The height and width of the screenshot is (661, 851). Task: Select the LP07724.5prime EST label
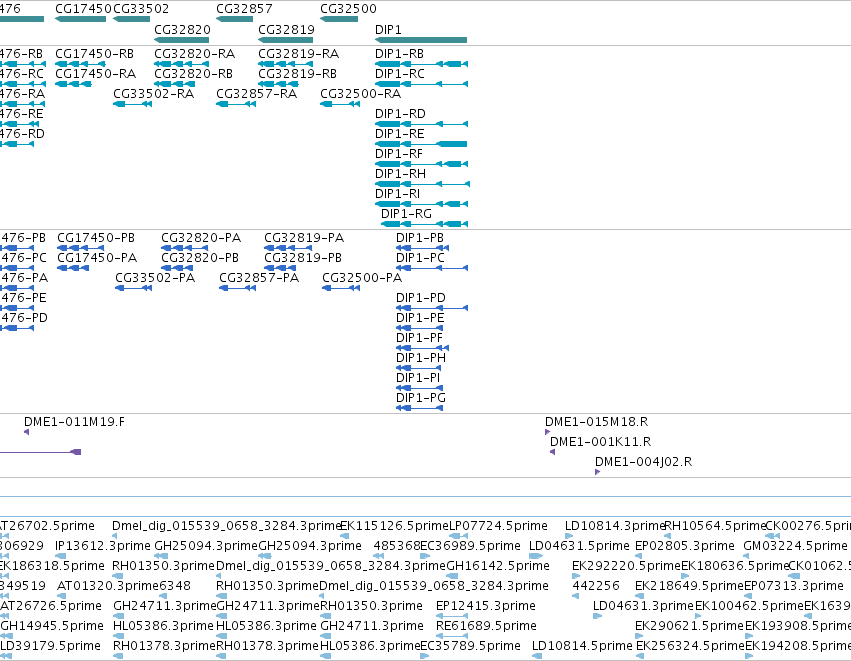point(498,526)
